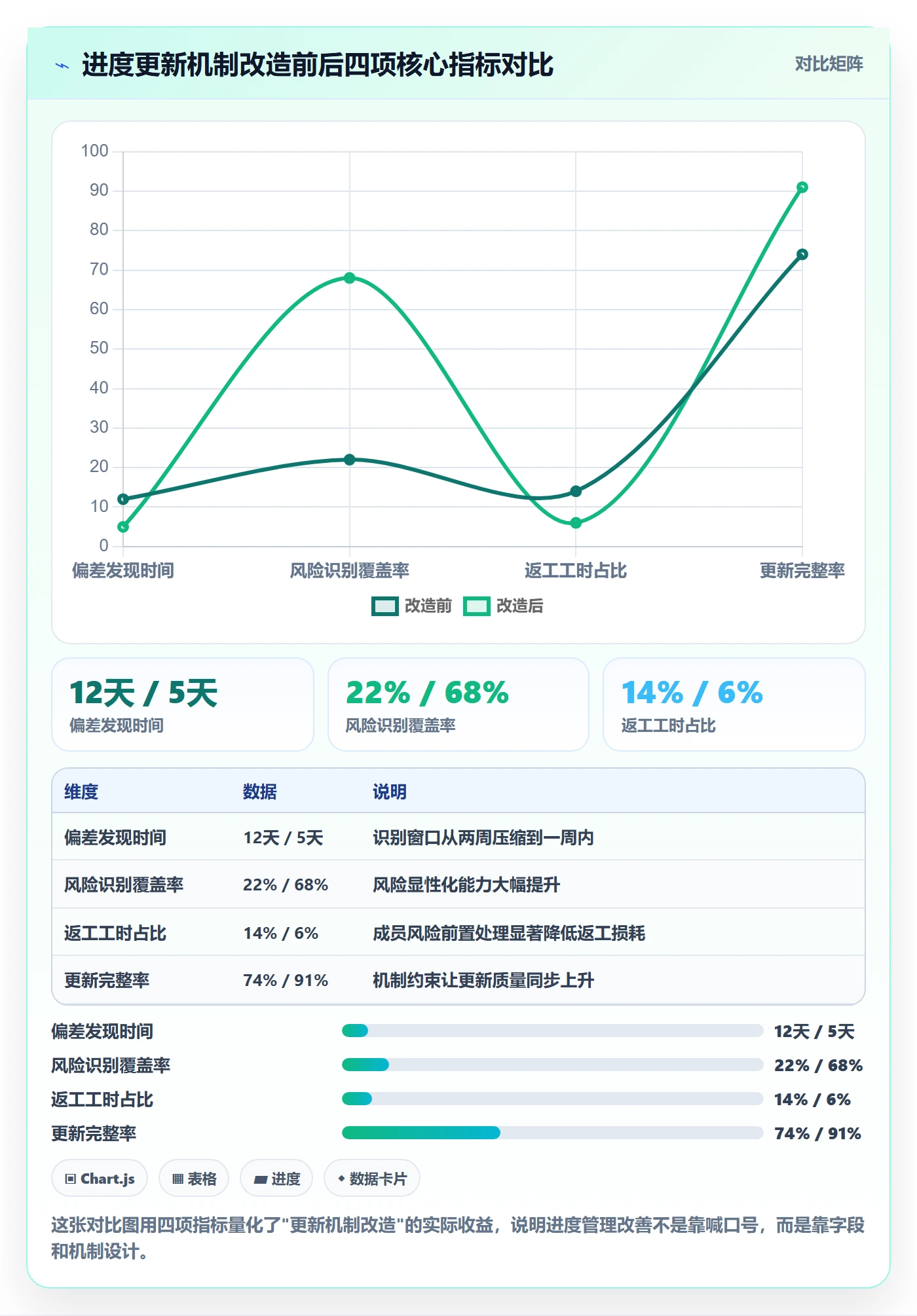The image size is (917, 1316).
Task: Click the 维度 column header
Action: click(81, 792)
